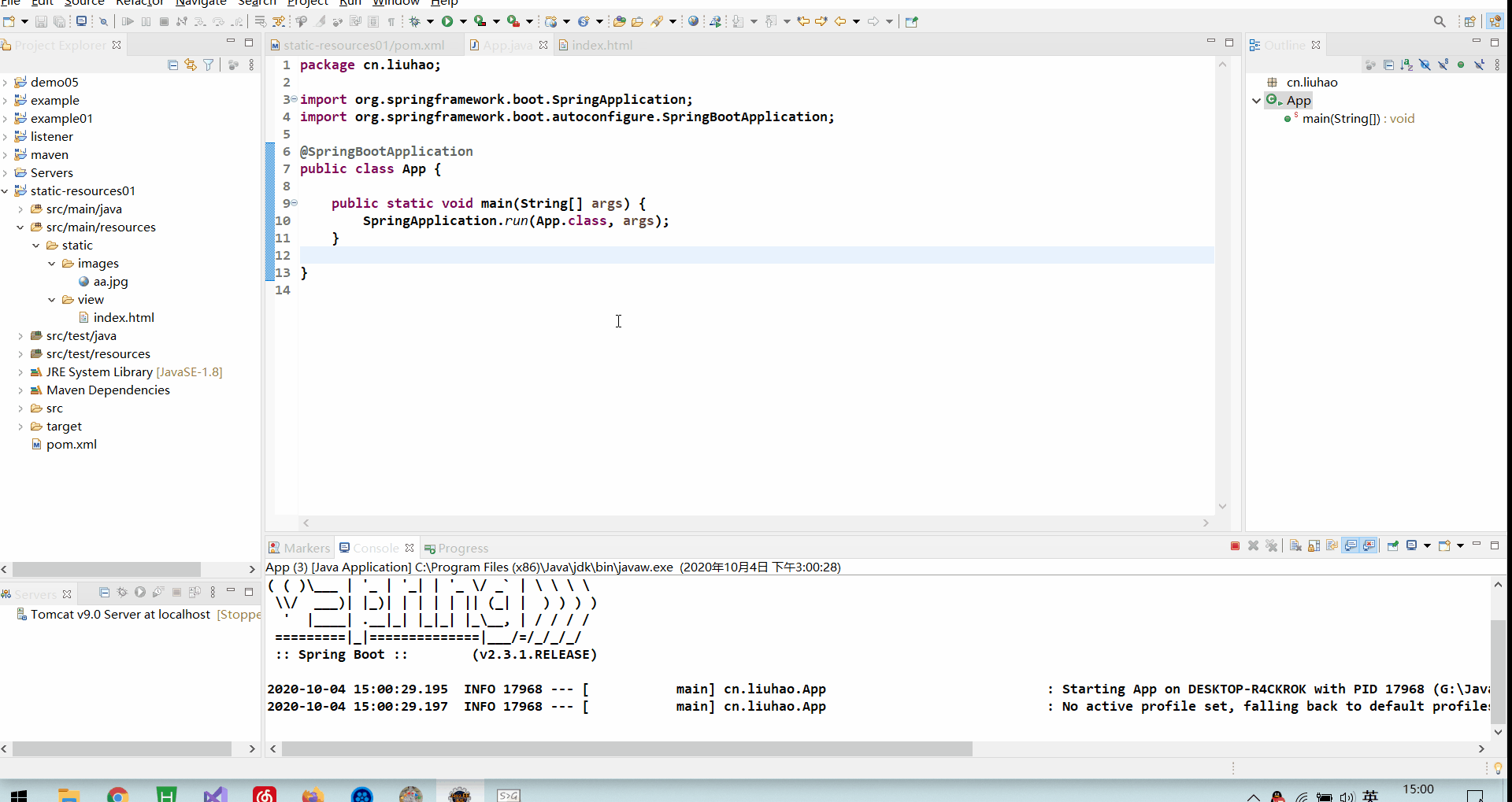Image resolution: width=1512 pixels, height=802 pixels.
Task: Toggle Show Console on Standard Error change
Action: point(1369,546)
